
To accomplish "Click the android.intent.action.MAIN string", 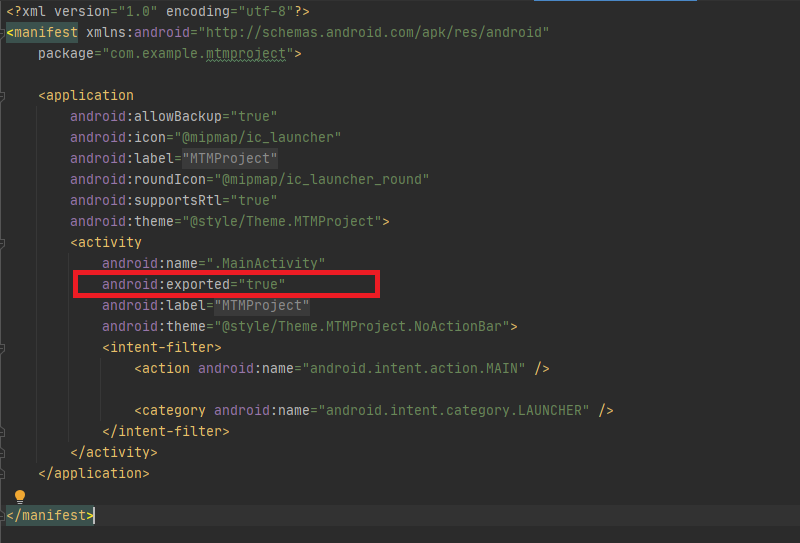I will [414, 368].
